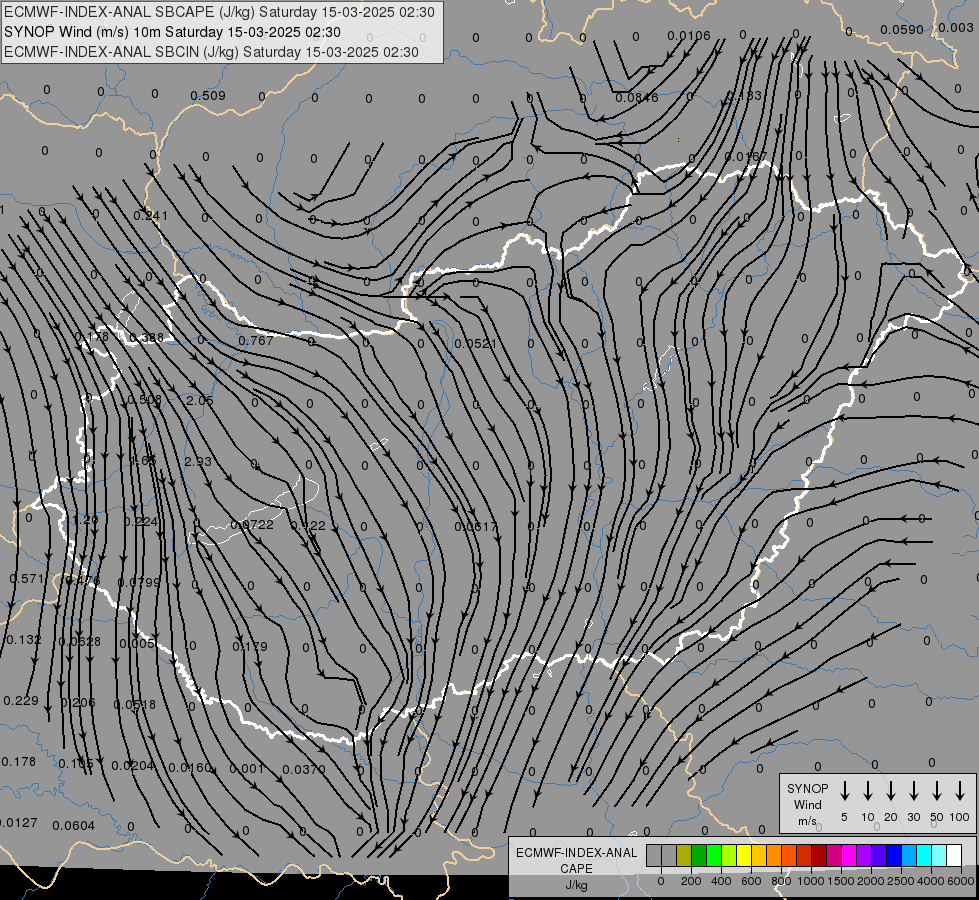Click the 0.0846 CAPE value on map

coord(637,97)
